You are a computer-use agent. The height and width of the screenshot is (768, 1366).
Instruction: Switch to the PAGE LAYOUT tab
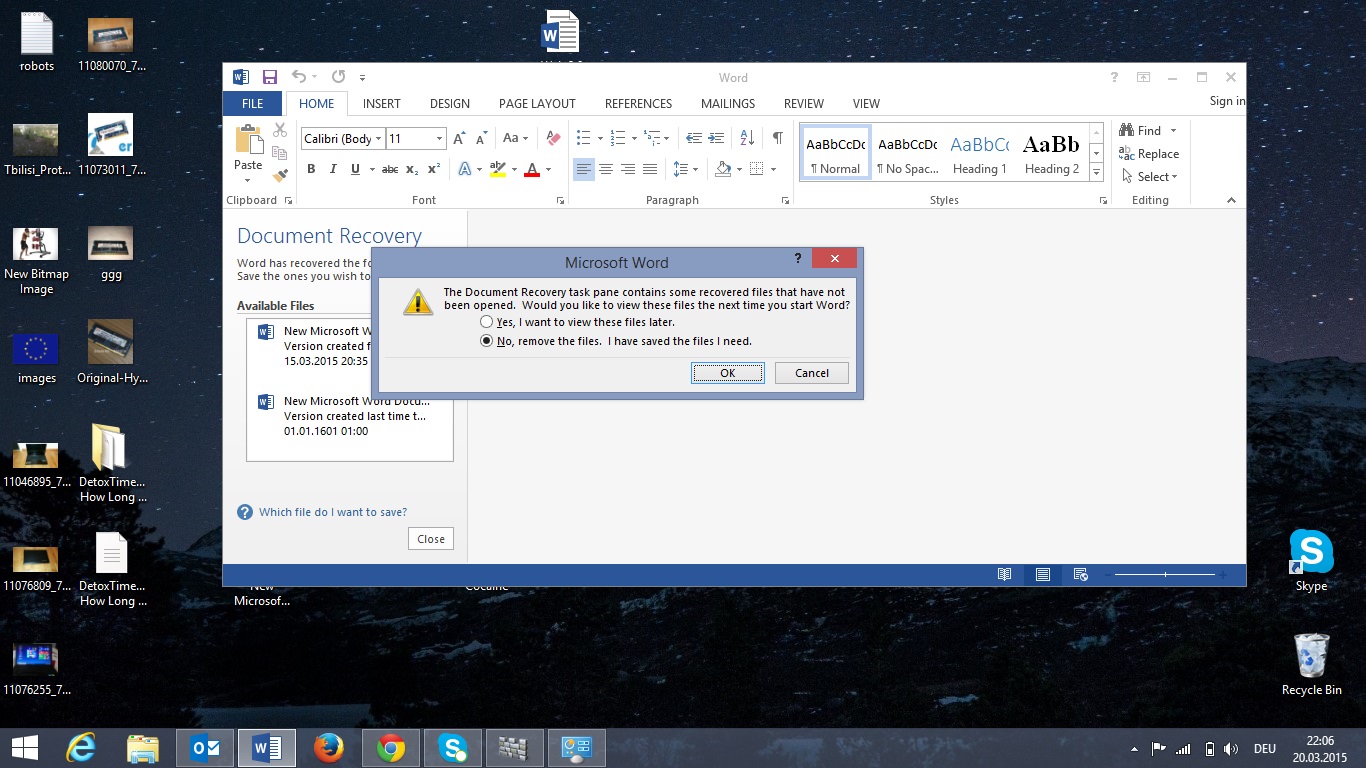click(x=537, y=103)
